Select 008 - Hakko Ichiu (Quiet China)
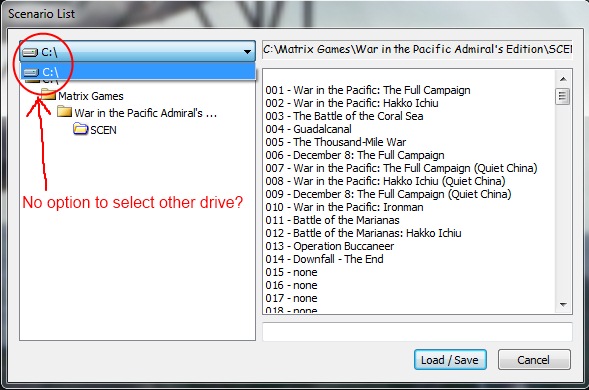Viewport: 589px width, 390px height. [385, 181]
